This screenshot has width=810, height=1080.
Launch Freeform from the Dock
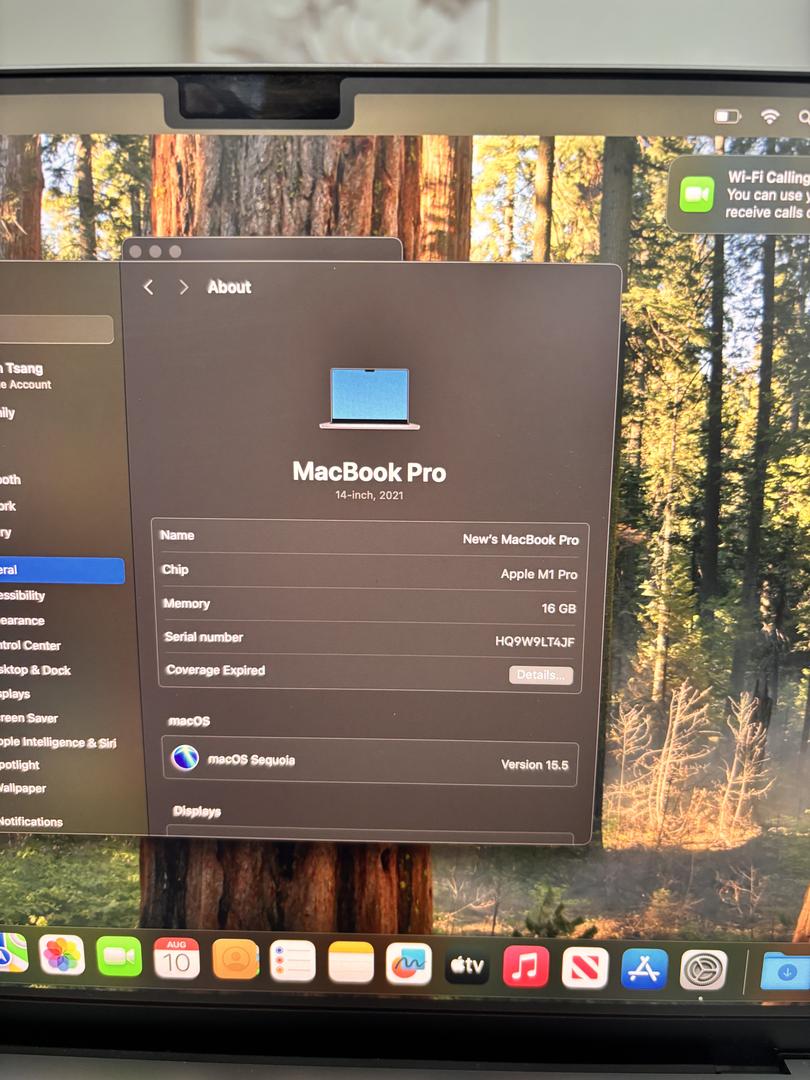(x=408, y=964)
